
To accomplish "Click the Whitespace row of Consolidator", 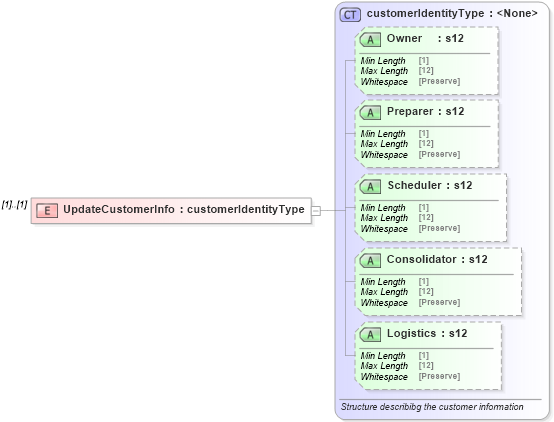I will (x=410, y=303).
